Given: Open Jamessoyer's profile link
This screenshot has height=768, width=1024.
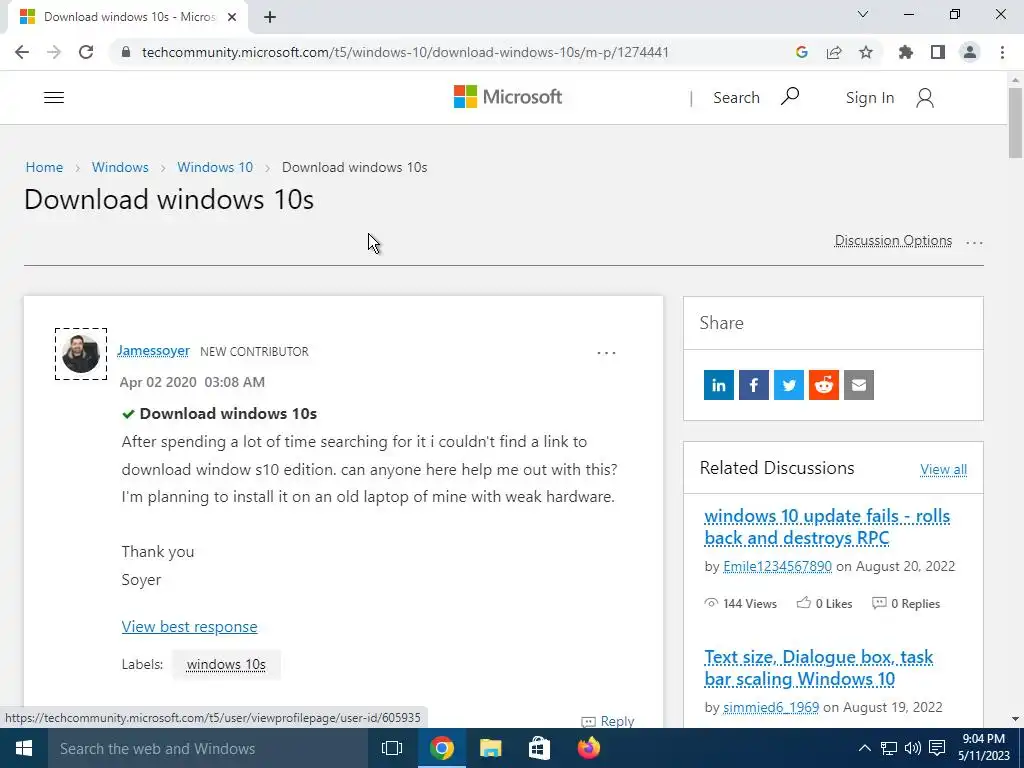Looking at the screenshot, I should 153,351.
